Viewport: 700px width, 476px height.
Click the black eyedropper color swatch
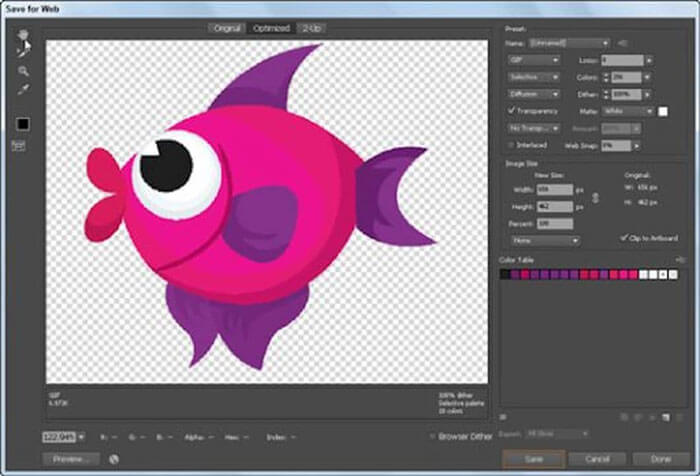pos(22,124)
